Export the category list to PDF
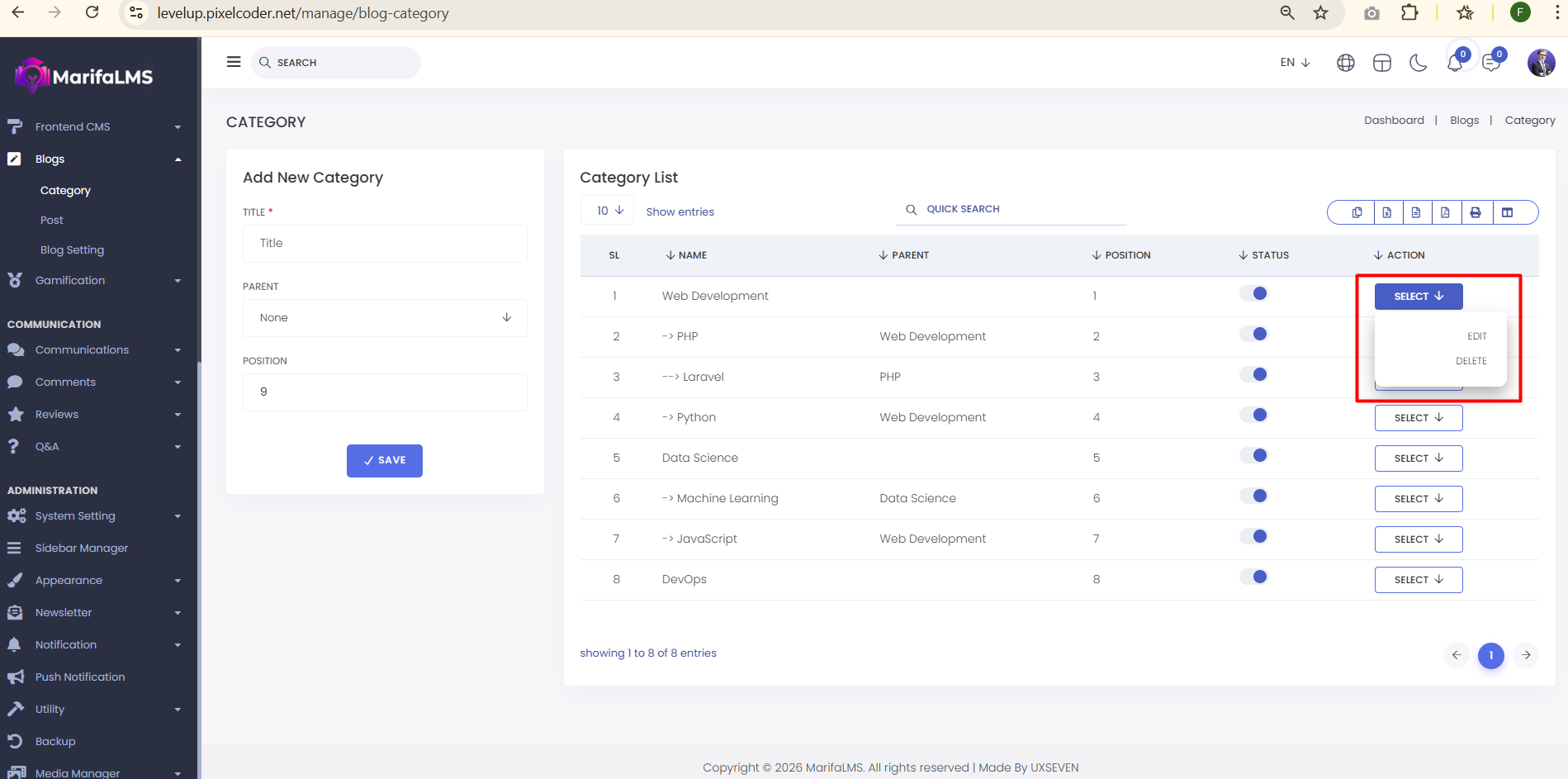The image size is (1568, 779). [1445, 212]
